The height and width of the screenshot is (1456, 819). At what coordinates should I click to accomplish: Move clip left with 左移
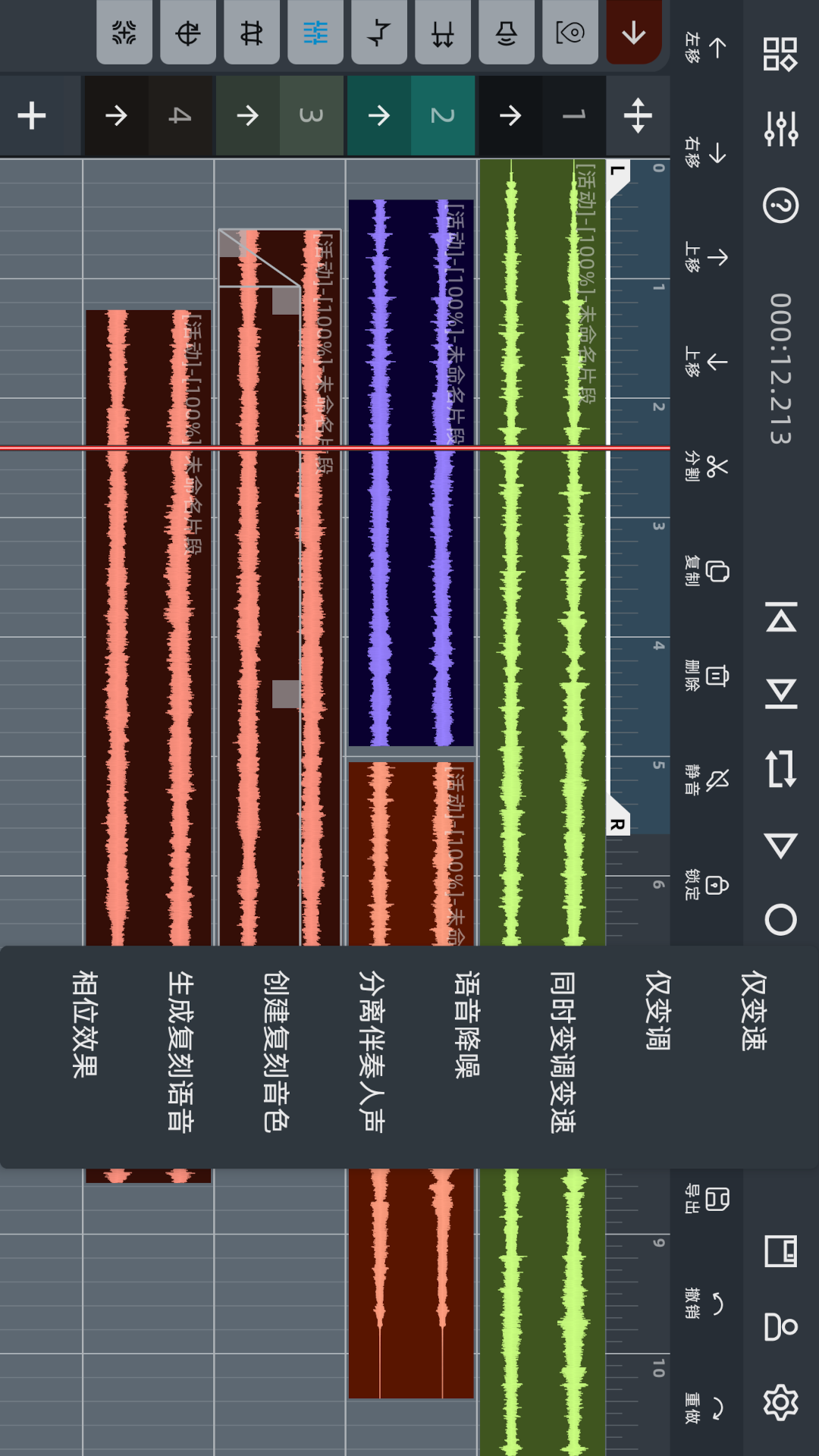pyautogui.click(x=706, y=48)
